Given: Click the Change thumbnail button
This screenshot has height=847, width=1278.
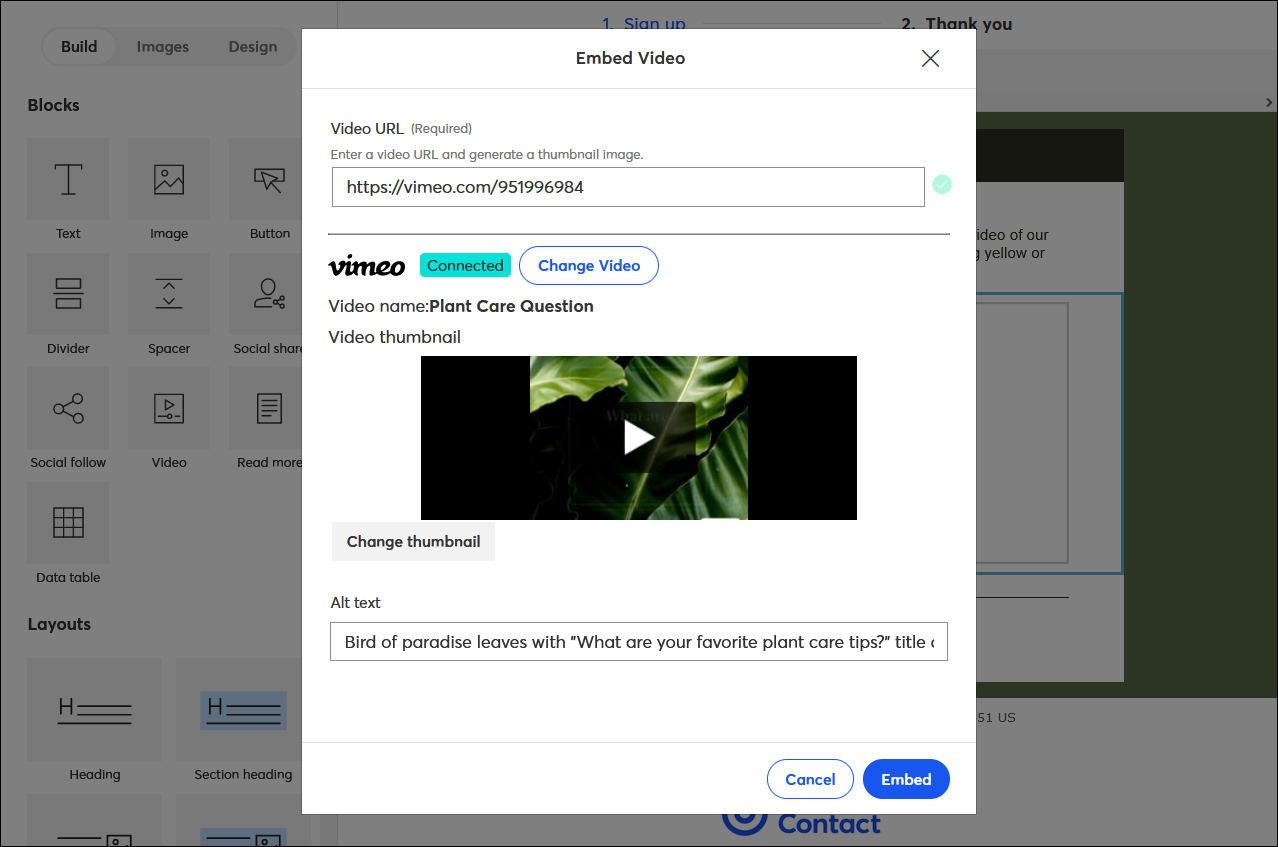Looking at the screenshot, I should click(x=413, y=541).
